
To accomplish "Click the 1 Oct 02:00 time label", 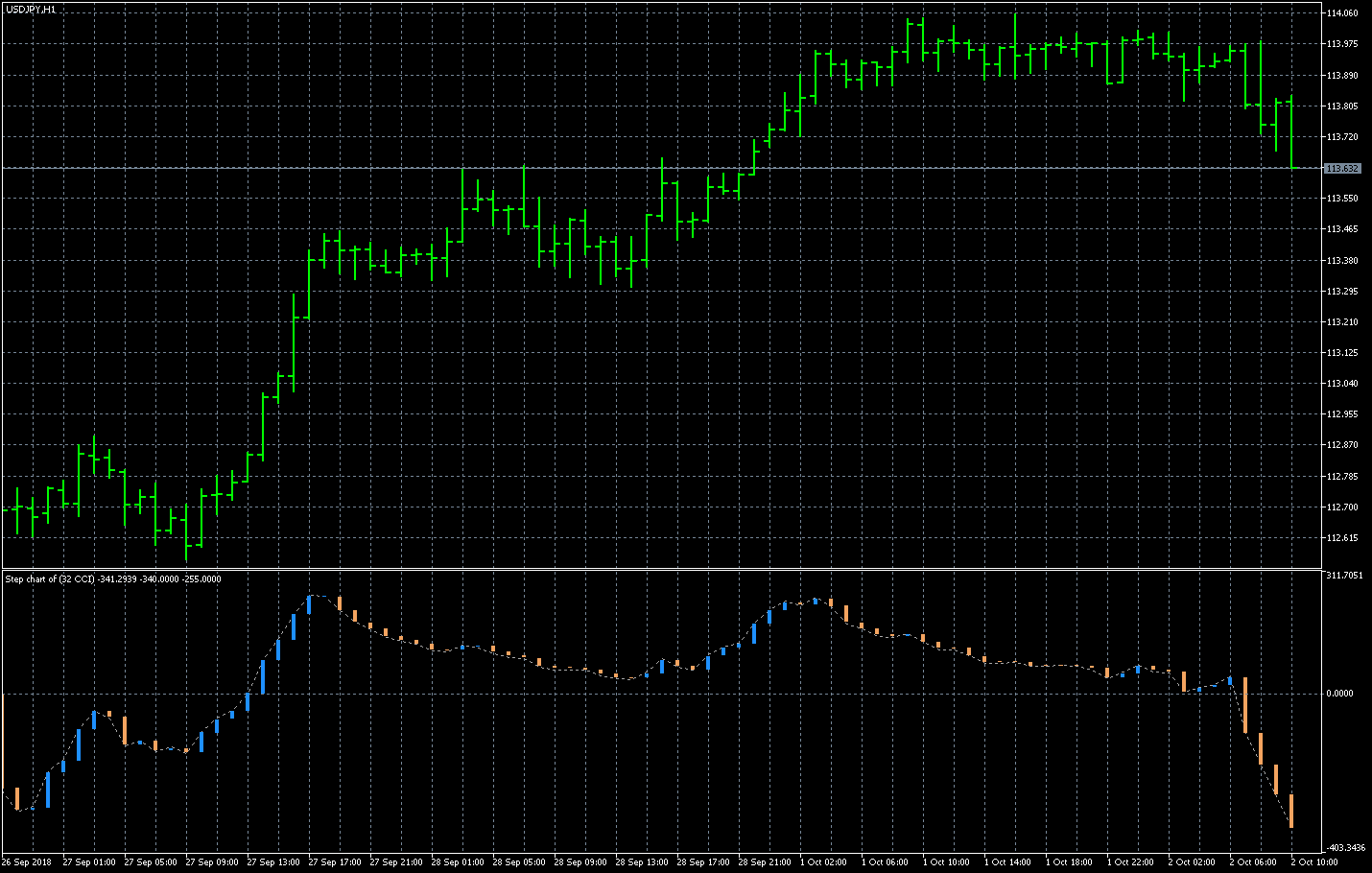I will pos(824,862).
